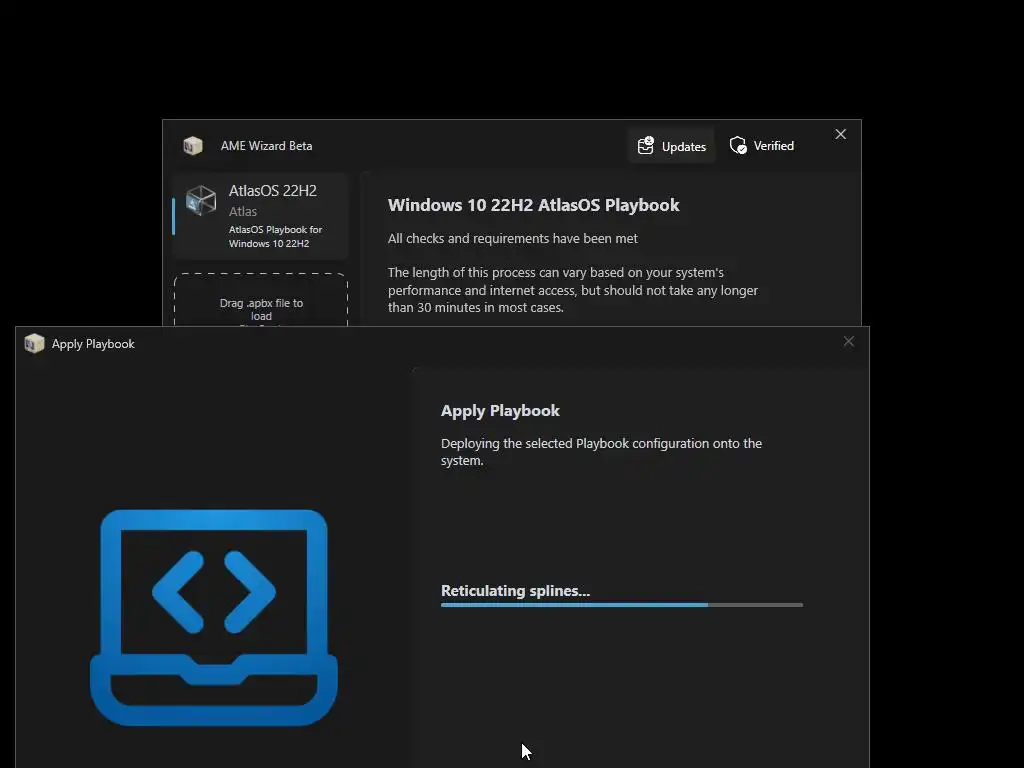Image resolution: width=1024 pixels, height=768 pixels.
Task: Click the AtlasOS cube playbook icon
Action: pos(200,200)
